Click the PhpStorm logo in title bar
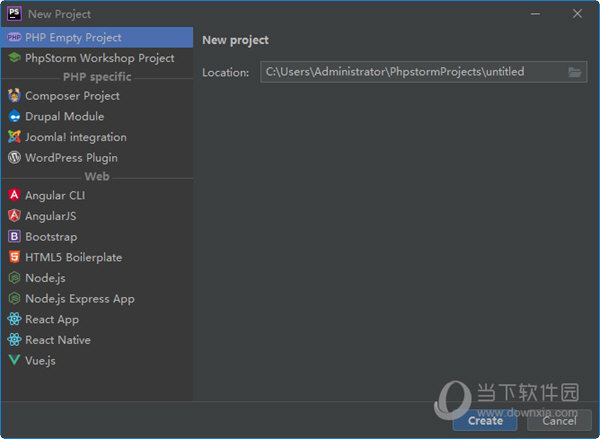600x439 pixels. 14,14
